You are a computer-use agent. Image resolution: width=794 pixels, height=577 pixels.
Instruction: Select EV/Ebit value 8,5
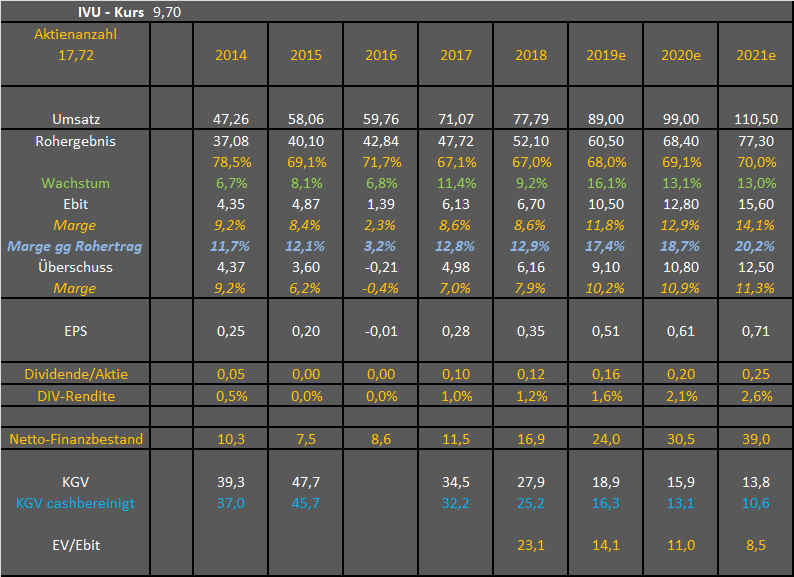(x=756, y=545)
